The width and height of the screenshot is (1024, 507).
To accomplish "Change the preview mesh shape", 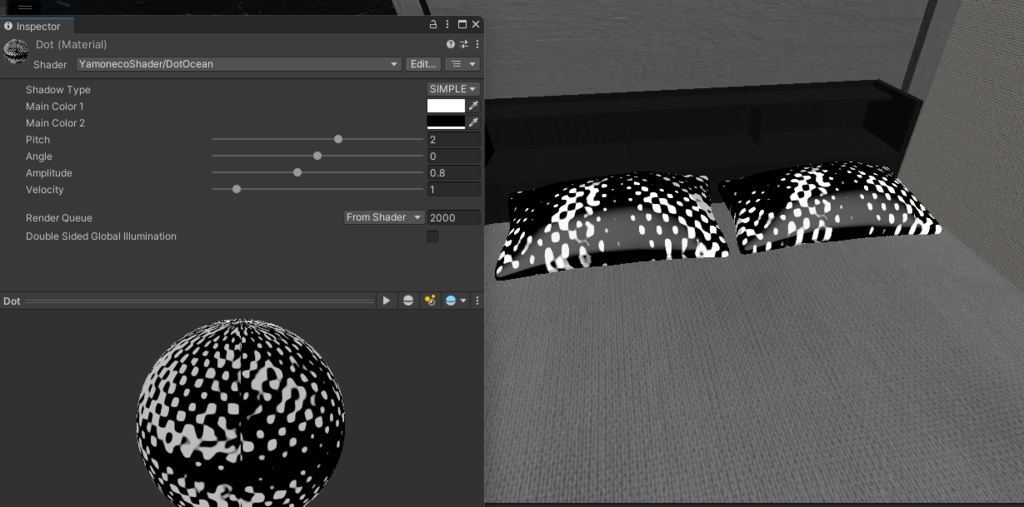I will coord(408,301).
